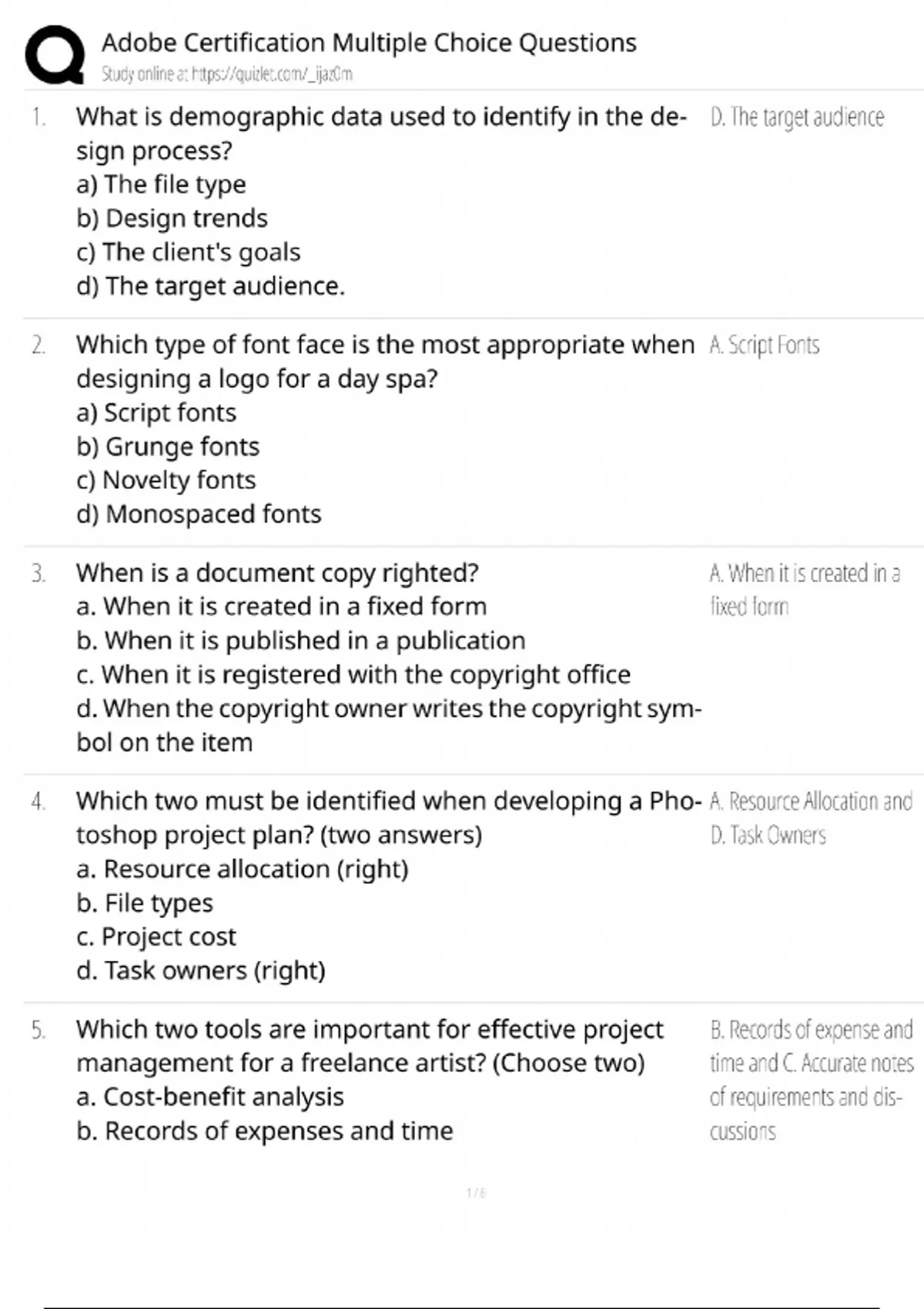Screen dimensions: 924x1309
Task: Click answer A. Script Fonts
Action: [x=765, y=345]
